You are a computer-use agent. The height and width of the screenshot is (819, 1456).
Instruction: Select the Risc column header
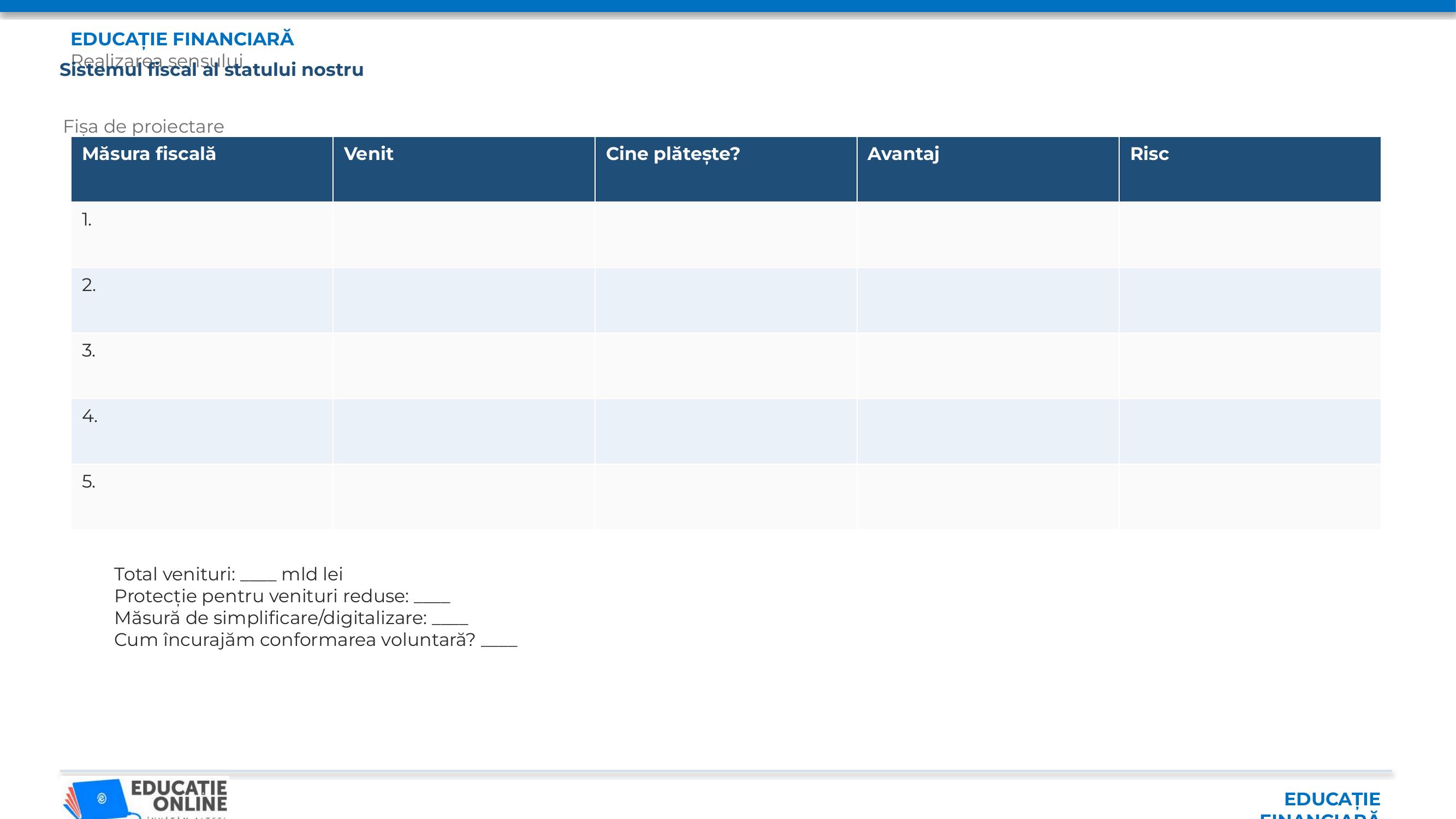point(1250,169)
